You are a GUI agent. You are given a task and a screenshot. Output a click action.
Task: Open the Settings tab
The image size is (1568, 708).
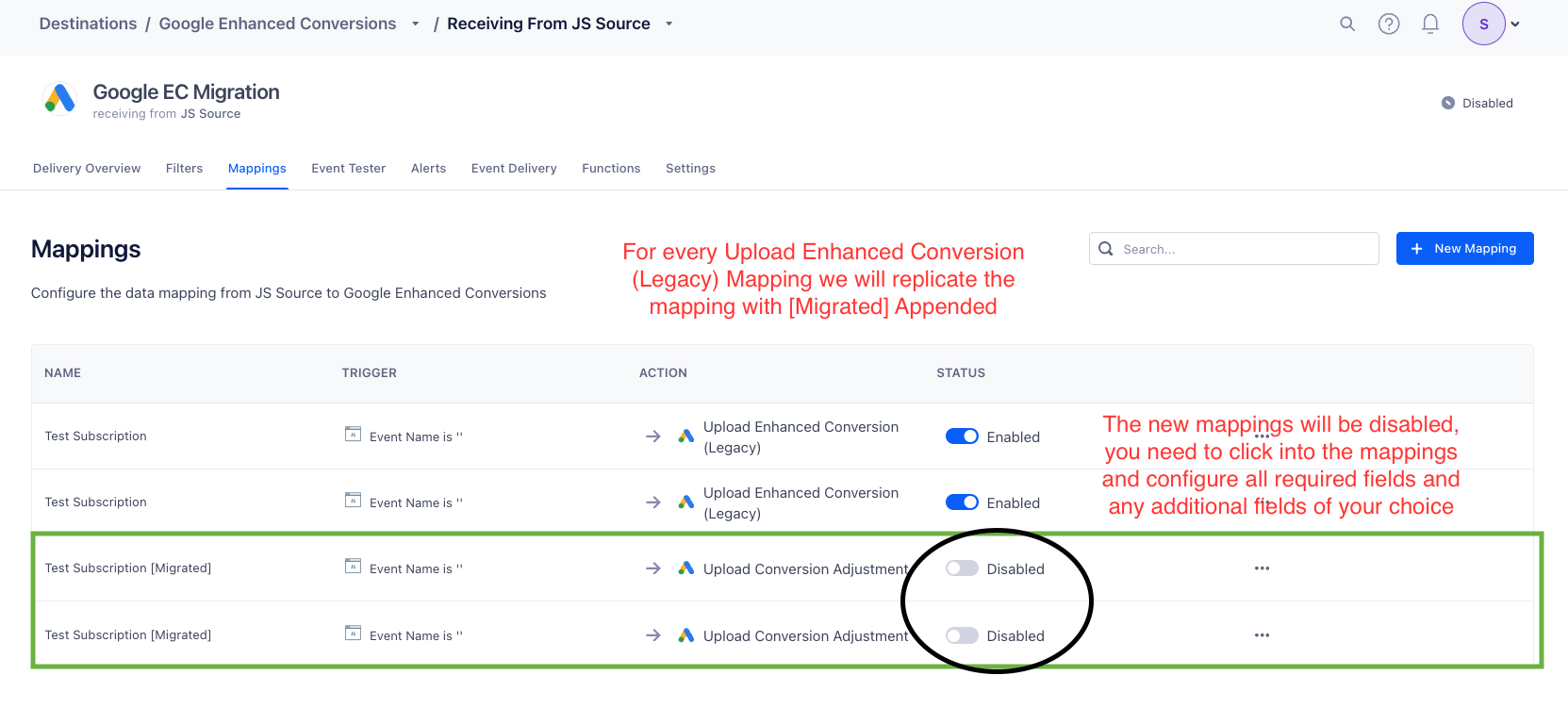point(690,169)
